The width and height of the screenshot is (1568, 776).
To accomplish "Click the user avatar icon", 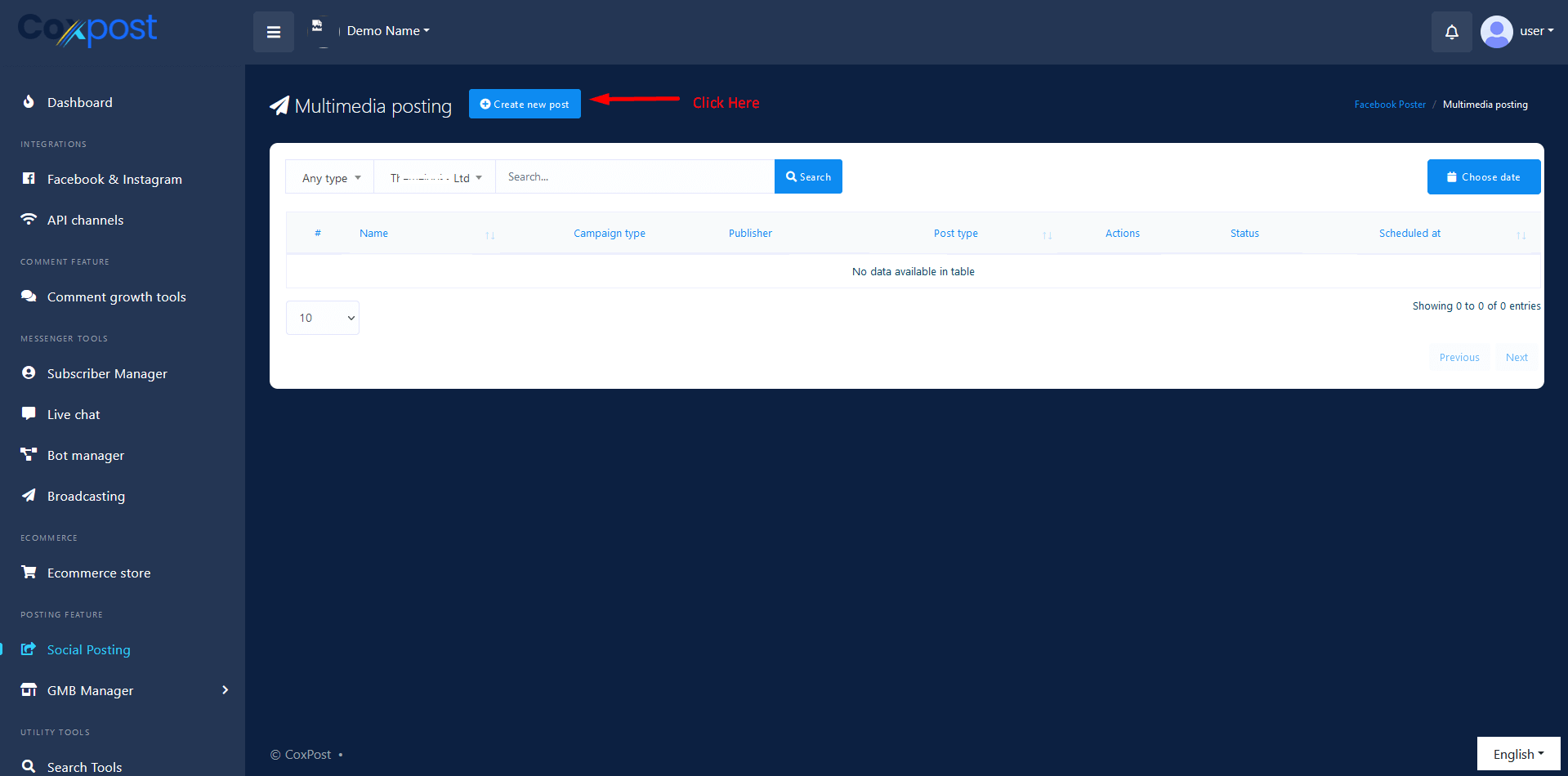I will 1496,32.
